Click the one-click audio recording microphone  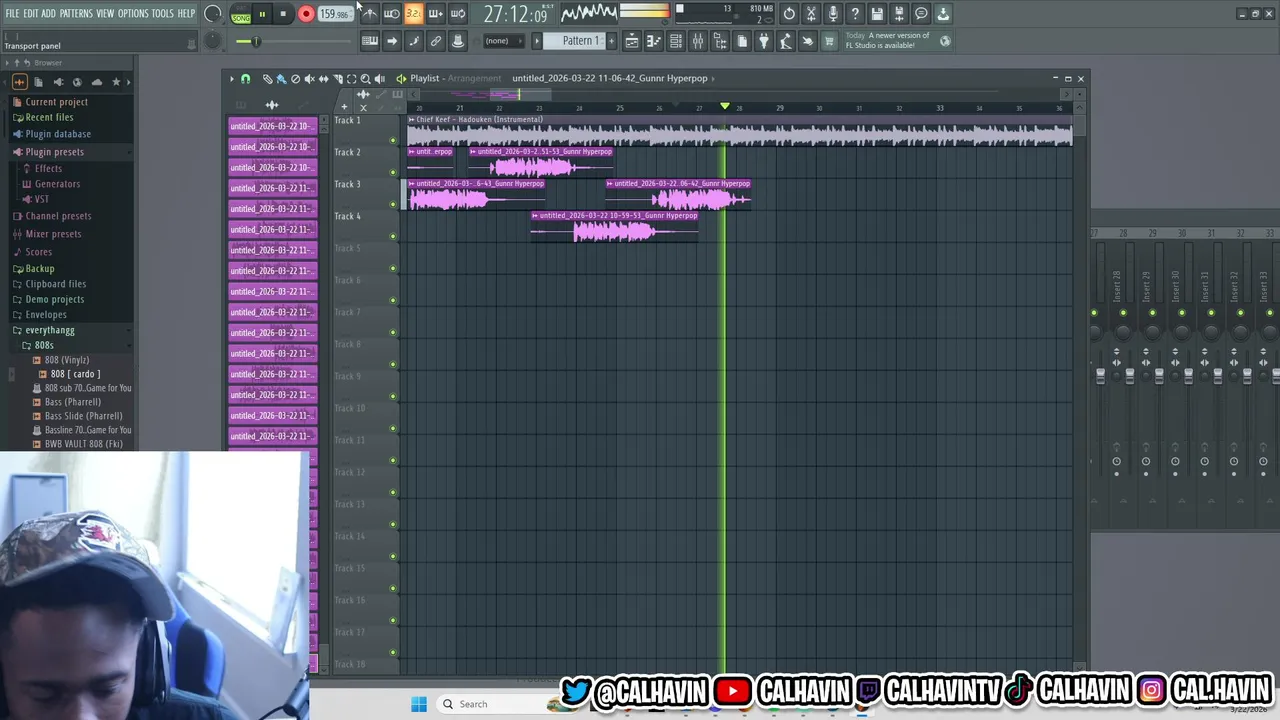[x=833, y=14]
